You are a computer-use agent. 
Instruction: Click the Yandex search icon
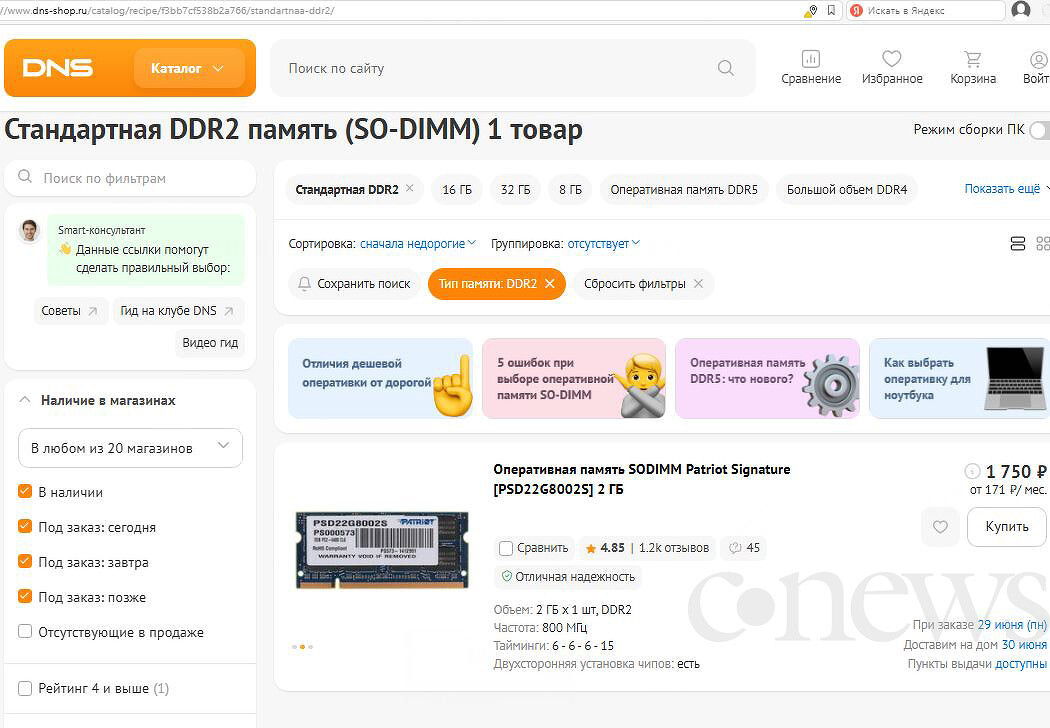(856, 11)
